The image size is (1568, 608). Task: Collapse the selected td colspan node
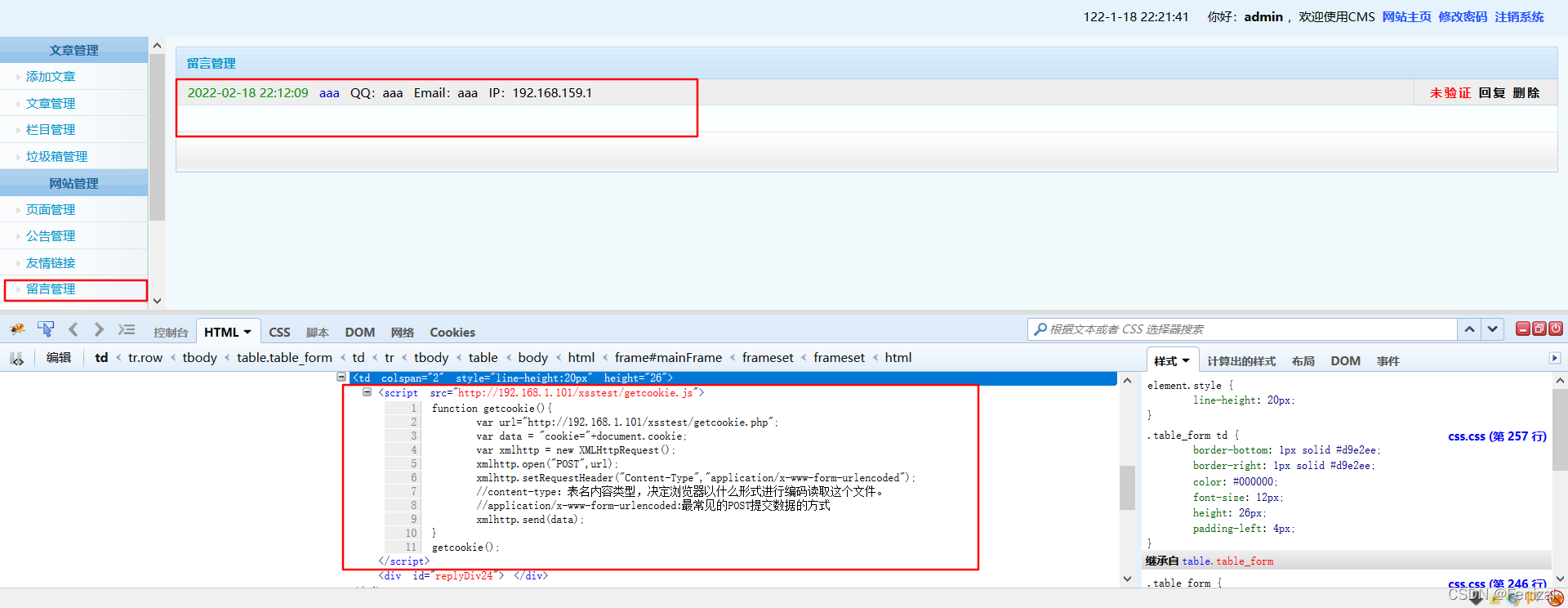[x=341, y=378]
